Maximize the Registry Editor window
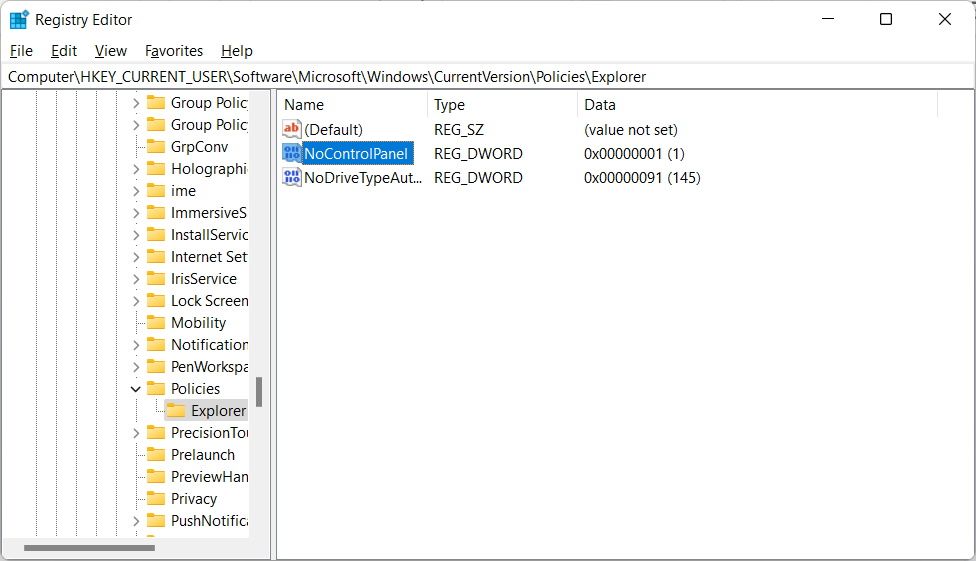The height and width of the screenshot is (561, 976). click(x=886, y=19)
